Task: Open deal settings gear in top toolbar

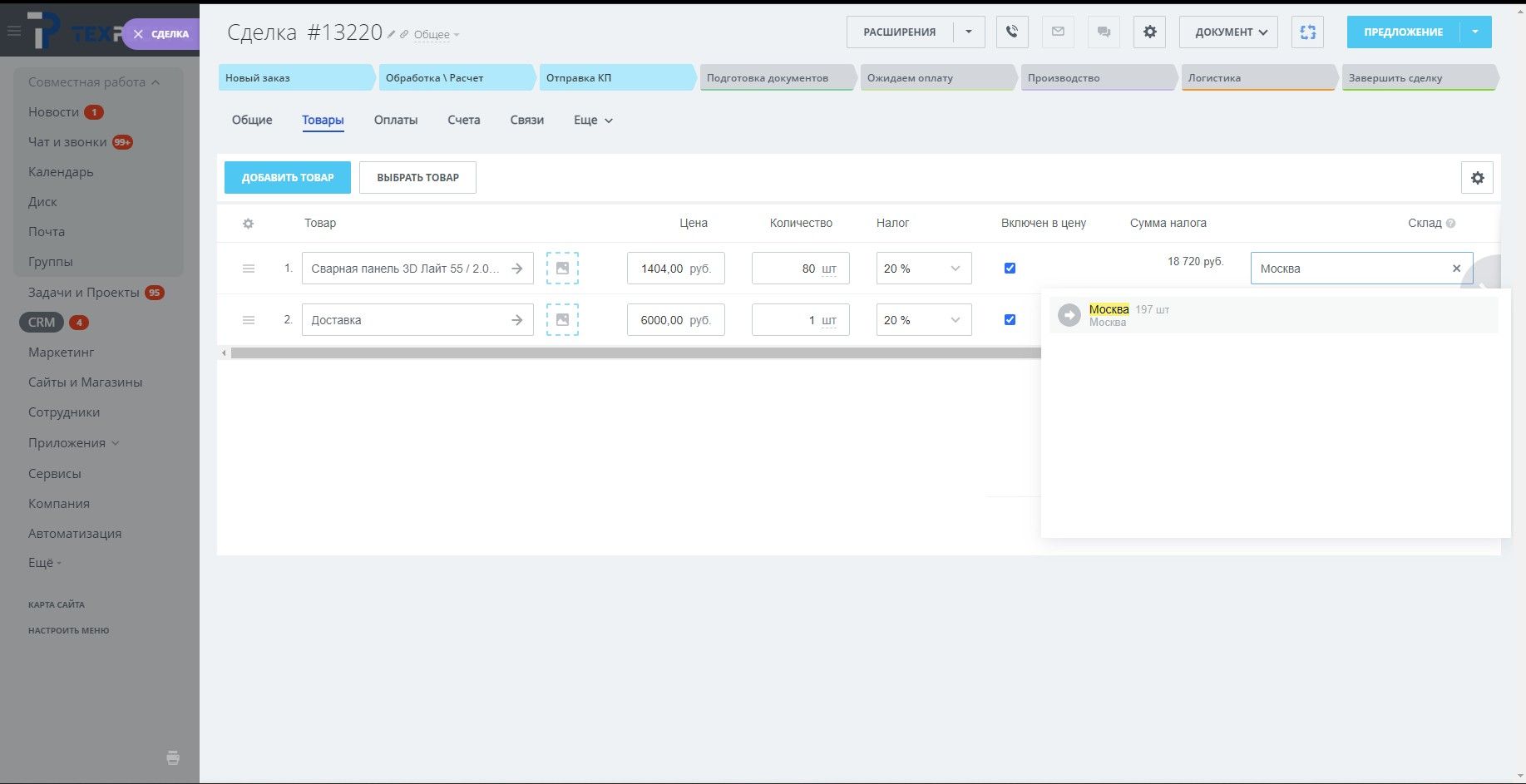Action: pyautogui.click(x=1149, y=32)
